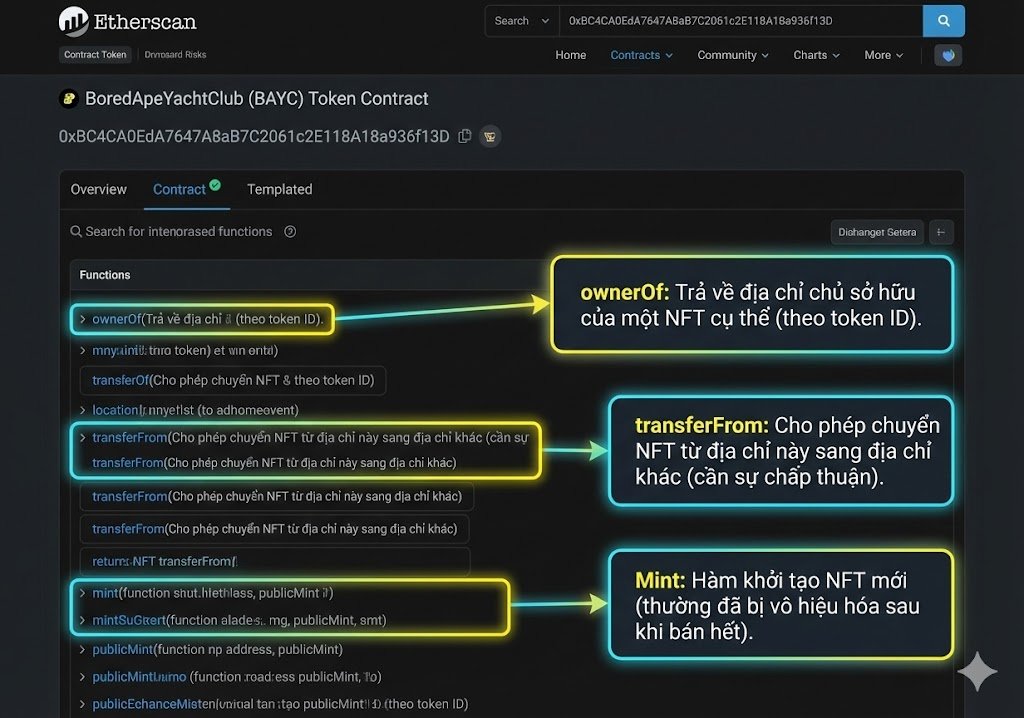The image size is (1024, 718).
Task: Click the filter icon beside Dishanget Setera
Action: [940, 232]
